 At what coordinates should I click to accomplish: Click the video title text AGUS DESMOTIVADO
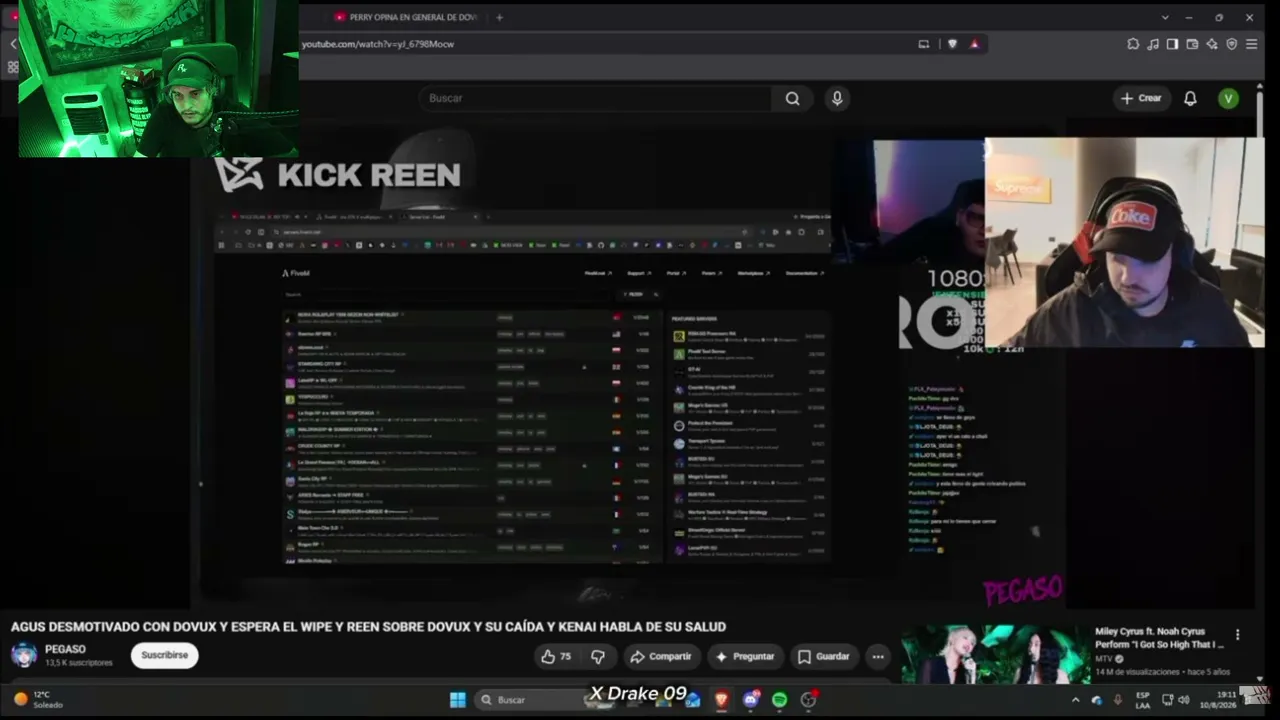point(368,627)
